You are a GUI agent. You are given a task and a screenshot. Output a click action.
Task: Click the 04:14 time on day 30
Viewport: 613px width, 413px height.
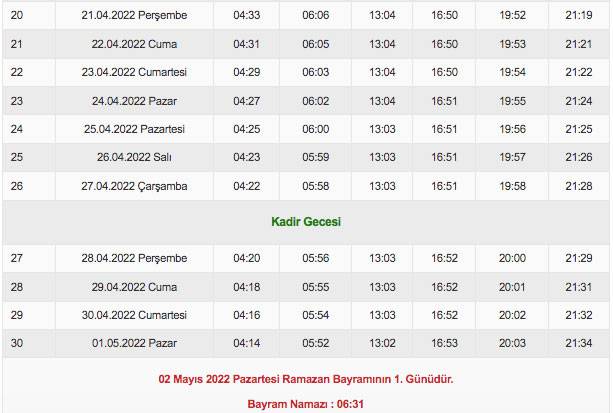pyautogui.click(x=245, y=343)
